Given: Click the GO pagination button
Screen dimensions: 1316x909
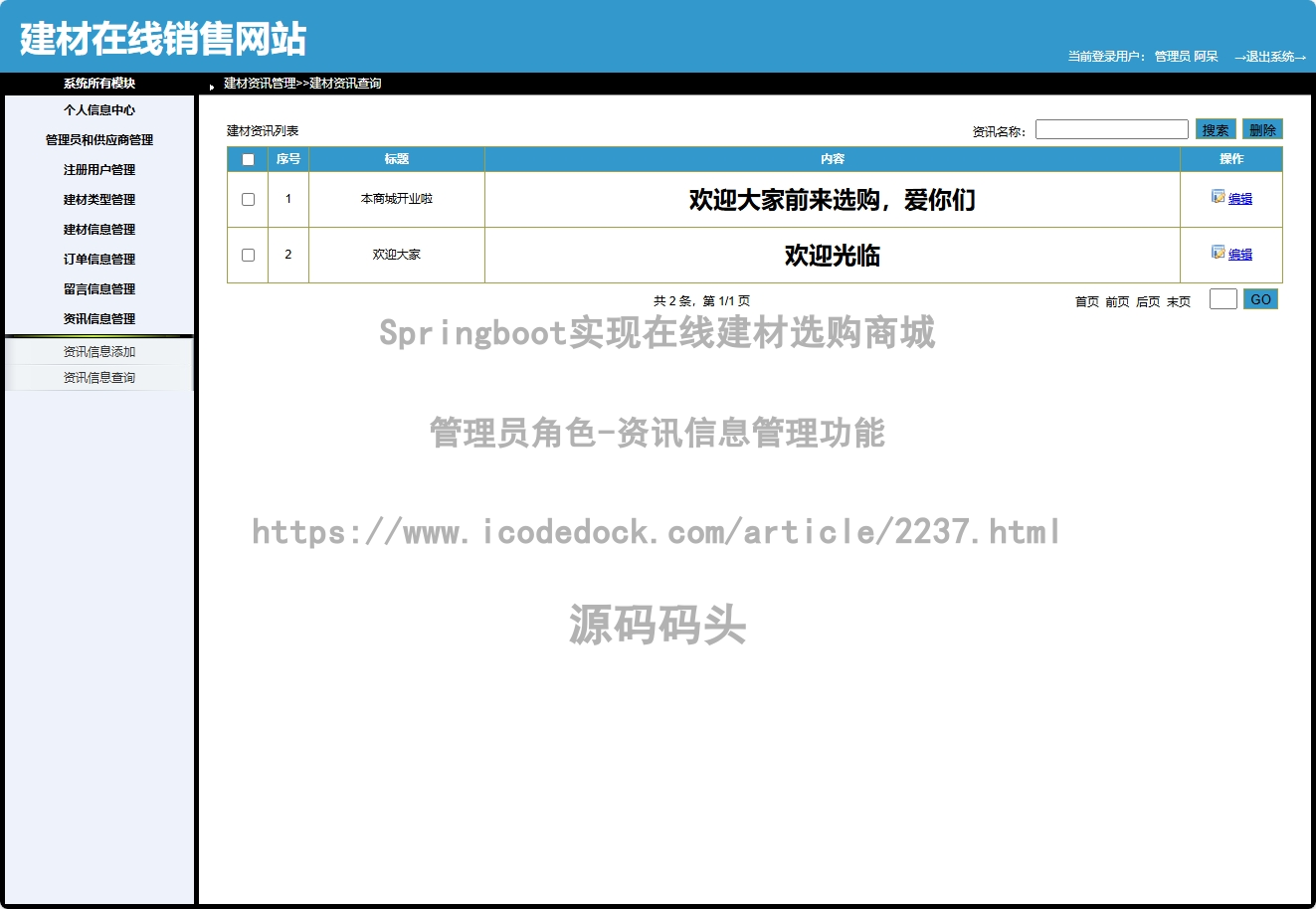Looking at the screenshot, I should pyautogui.click(x=1260, y=299).
